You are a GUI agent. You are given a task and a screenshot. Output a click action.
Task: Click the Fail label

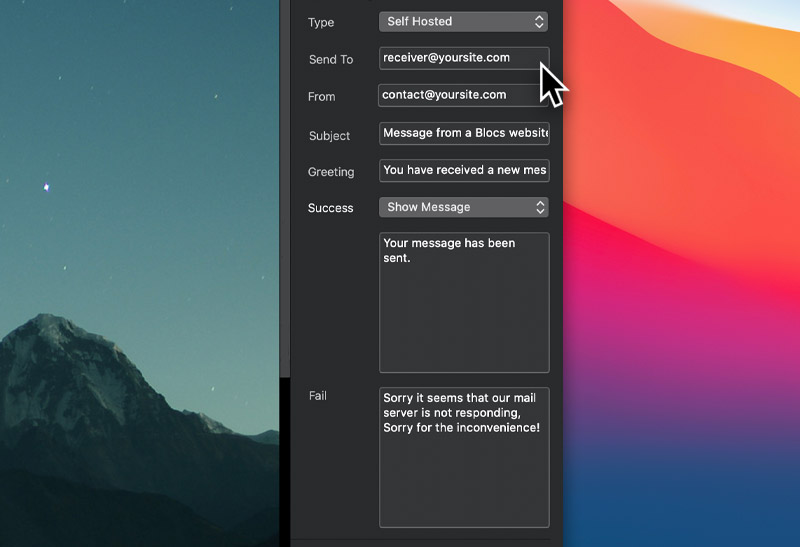tap(317, 395)
